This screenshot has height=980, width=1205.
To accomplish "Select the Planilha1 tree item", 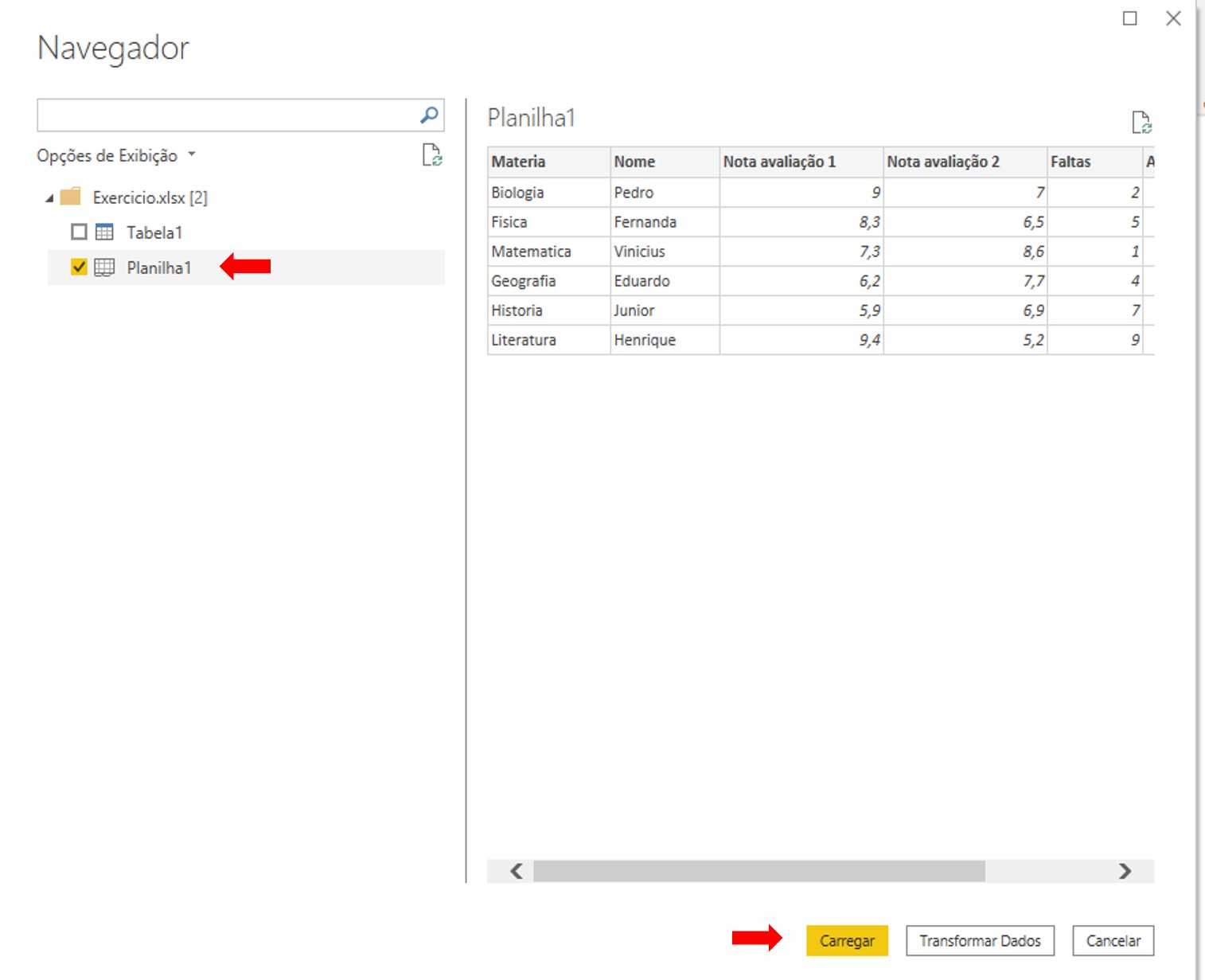I will [246, 267].
